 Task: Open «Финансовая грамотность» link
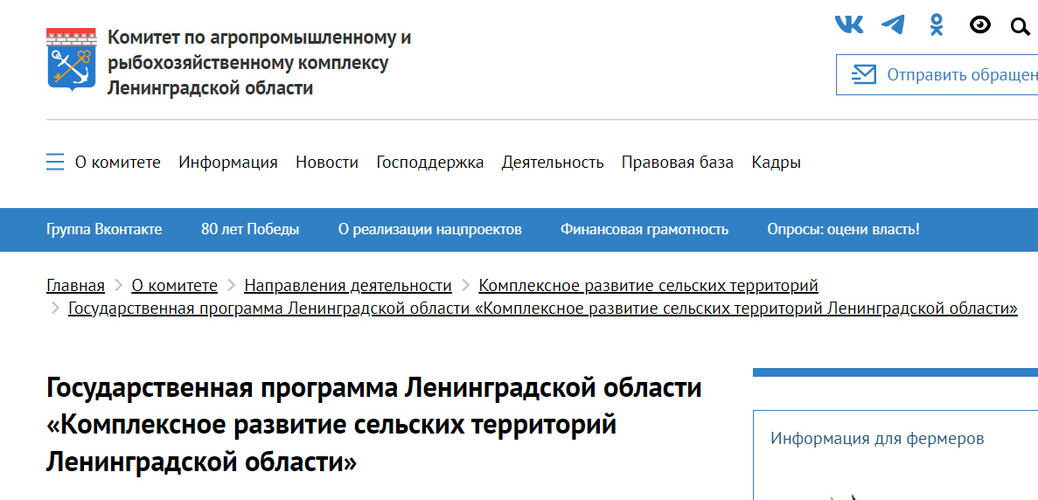[x=644, y=230]
